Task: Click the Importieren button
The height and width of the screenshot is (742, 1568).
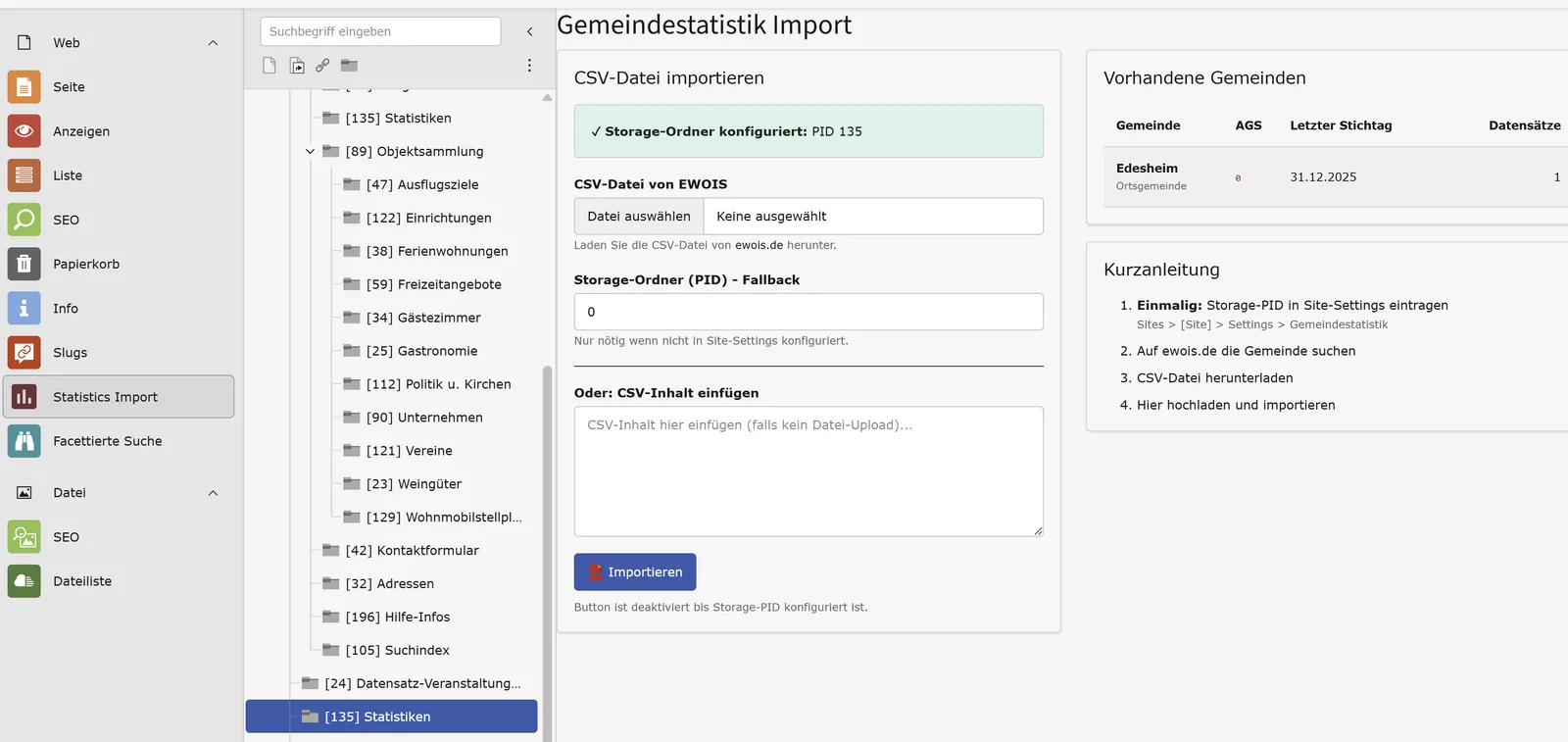Action: point(635,572)
